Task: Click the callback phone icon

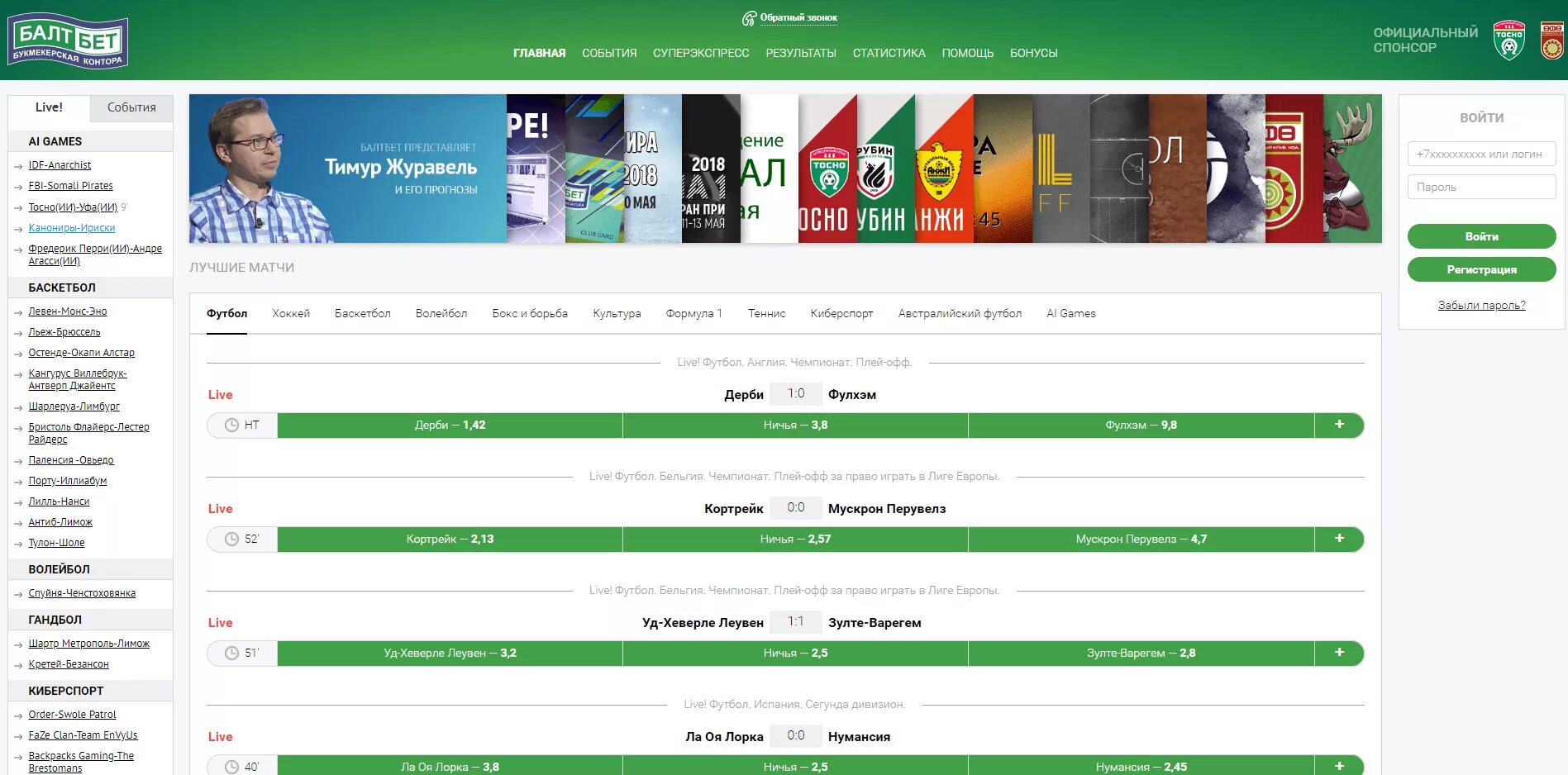Action: (749, 18)
